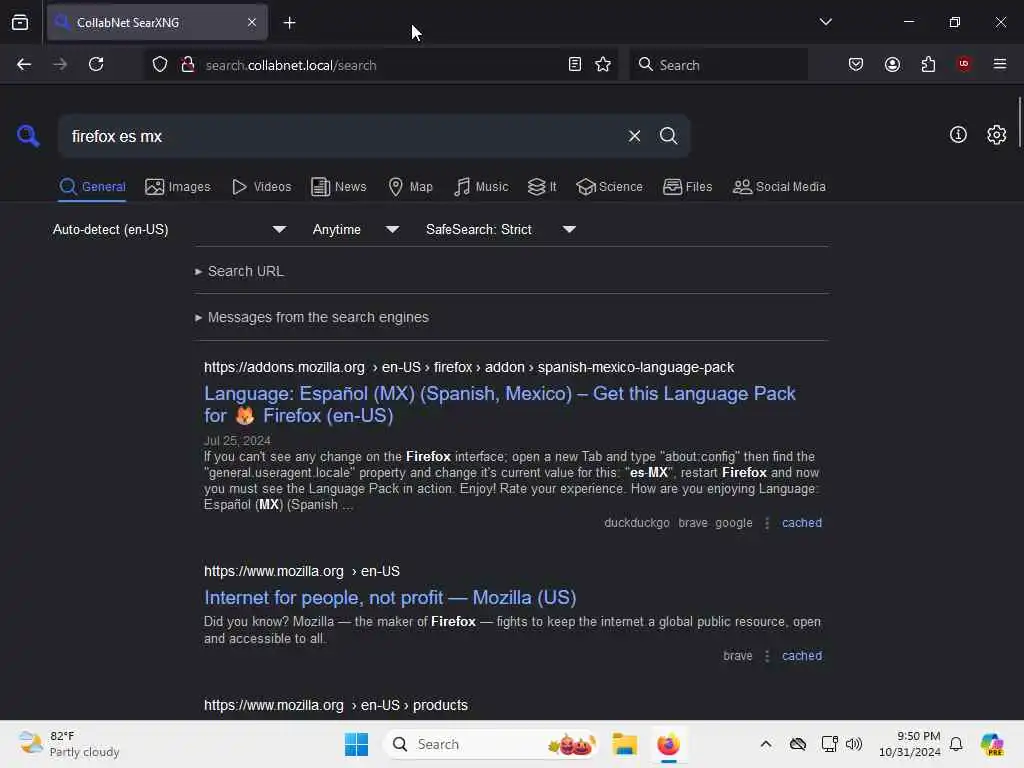1024x768 pixels.
Task: View site security lock information
Action: tap(187, 64)
